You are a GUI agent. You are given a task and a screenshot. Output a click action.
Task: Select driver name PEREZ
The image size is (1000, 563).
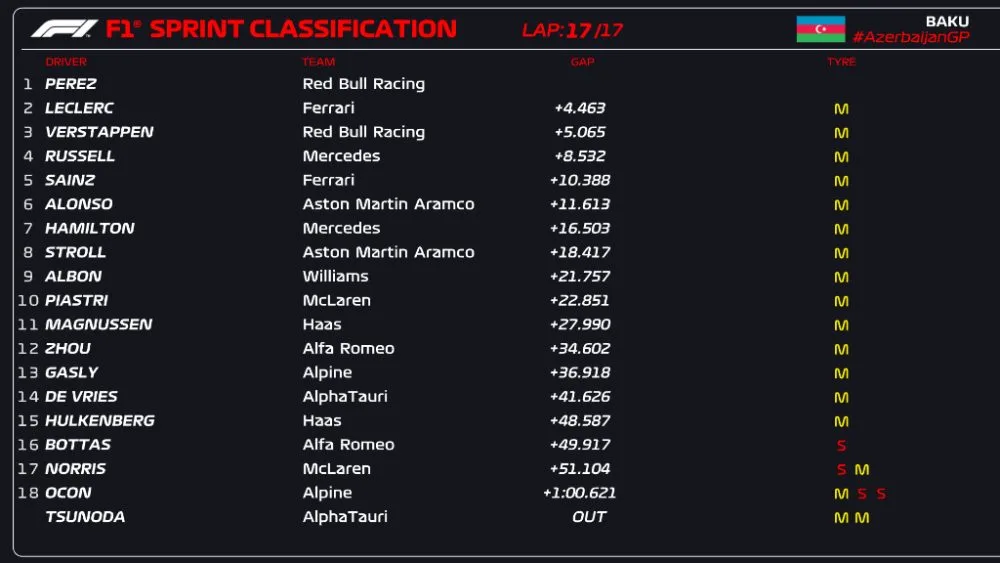(71, 84)
